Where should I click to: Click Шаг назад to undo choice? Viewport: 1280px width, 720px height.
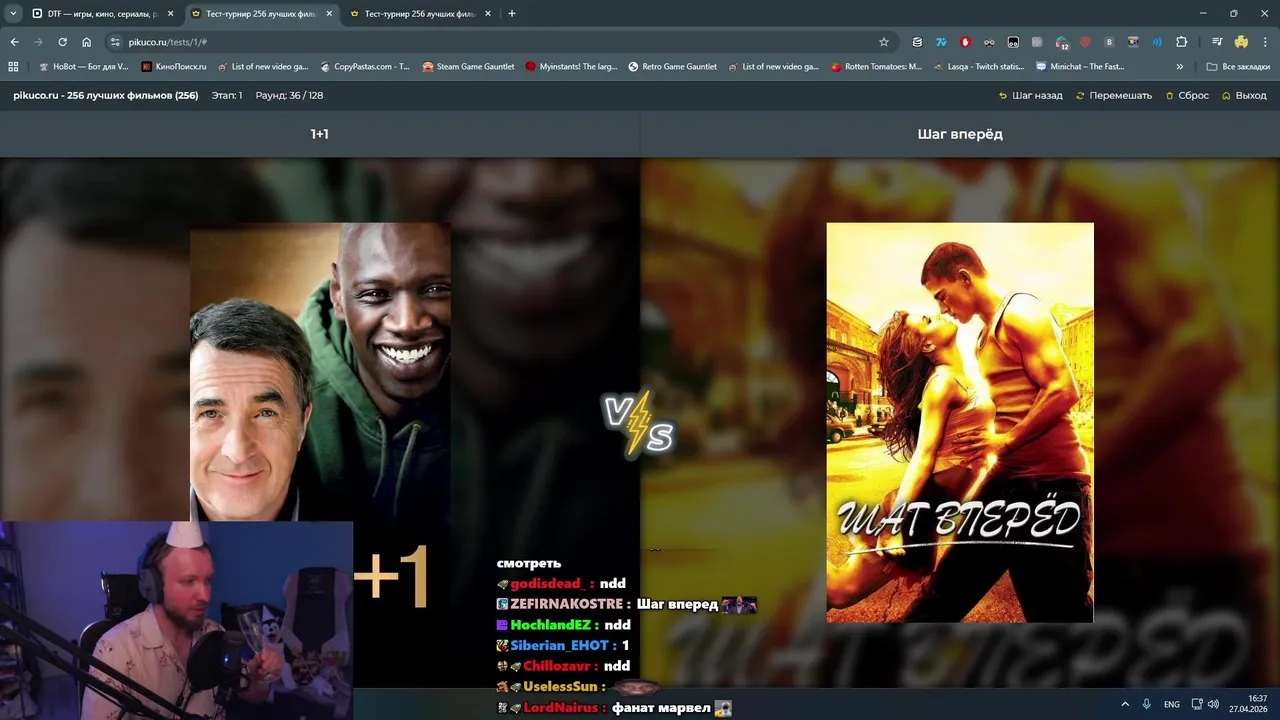[1031, 96]
